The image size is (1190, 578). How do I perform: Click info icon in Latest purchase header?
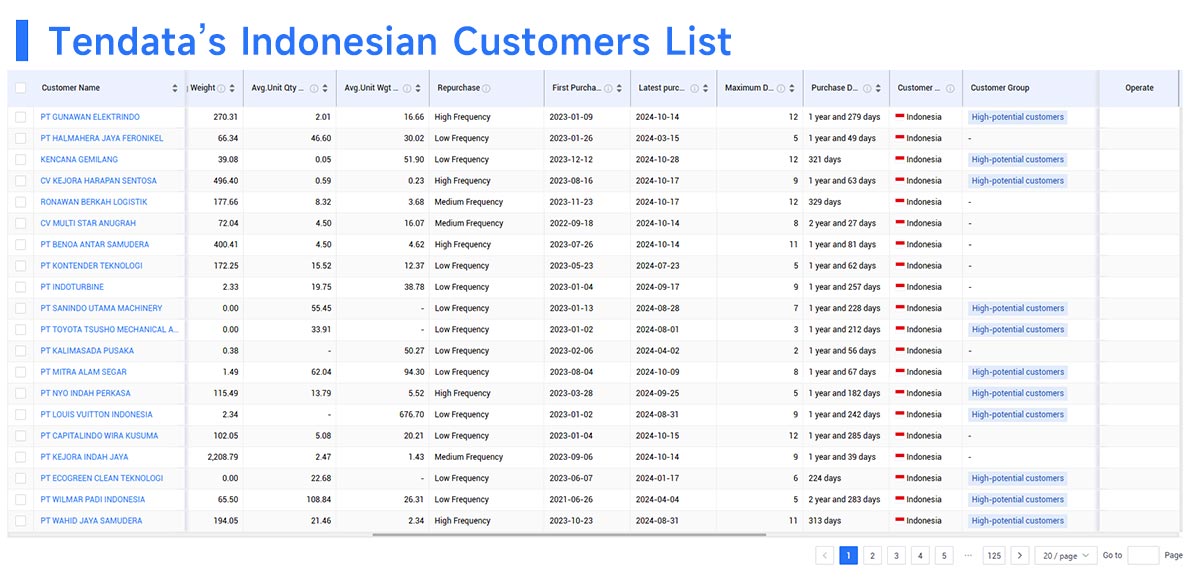pyautogui.click(x=694, y=89)
